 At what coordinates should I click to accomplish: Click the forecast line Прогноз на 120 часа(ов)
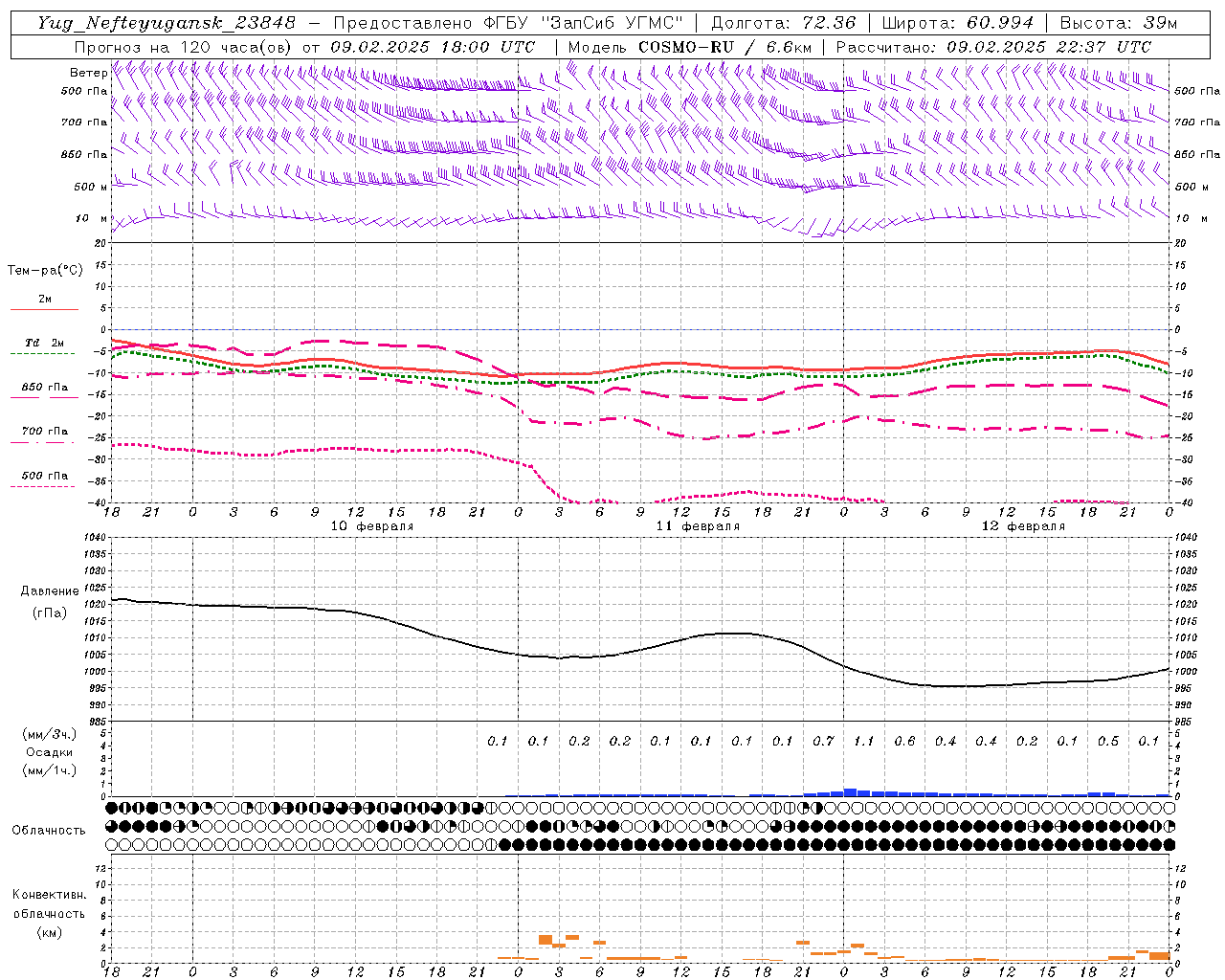pyautogui.click(x=185, y=47)
